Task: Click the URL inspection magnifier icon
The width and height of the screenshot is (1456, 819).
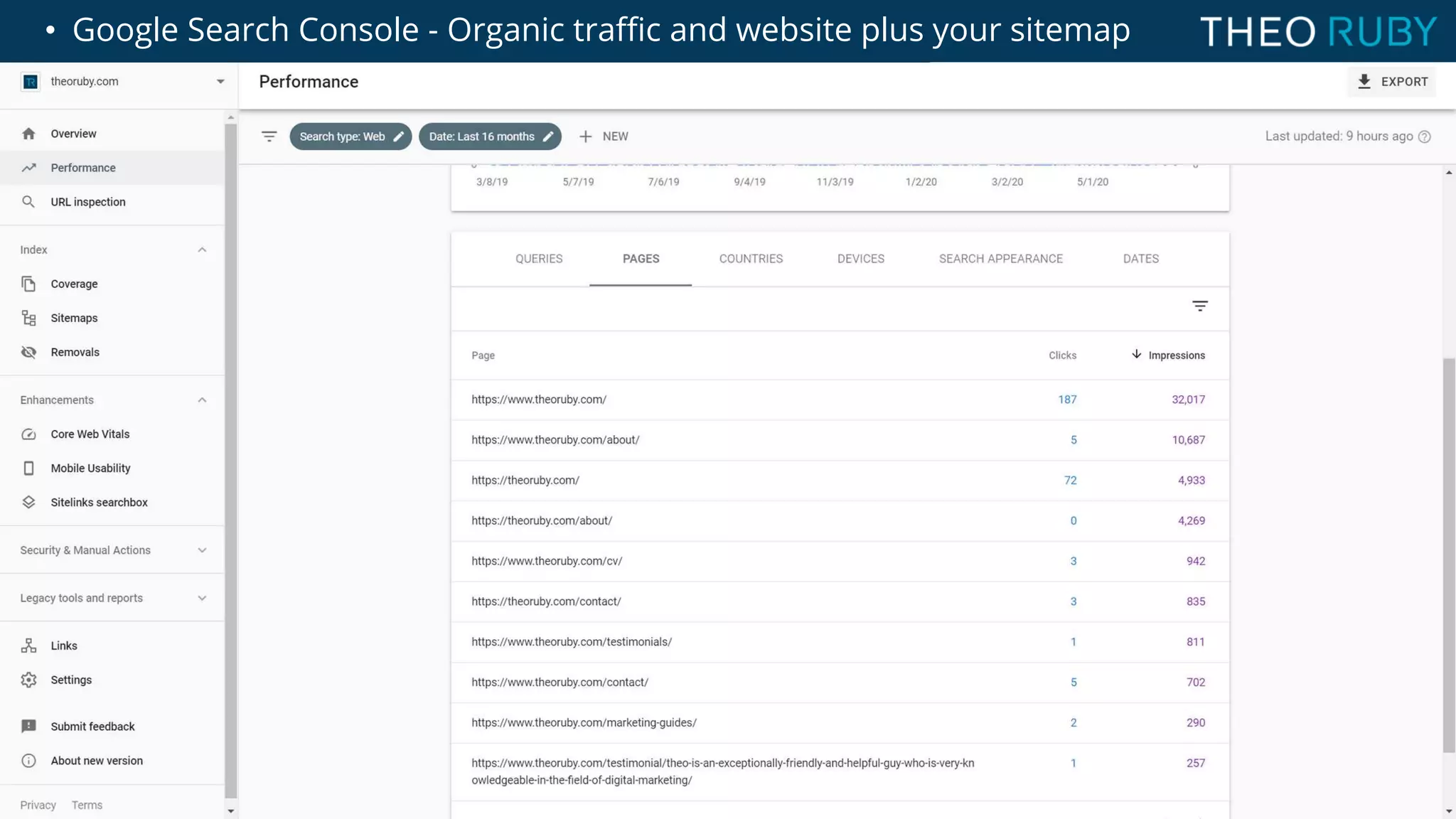Action: tap(28, 202)
